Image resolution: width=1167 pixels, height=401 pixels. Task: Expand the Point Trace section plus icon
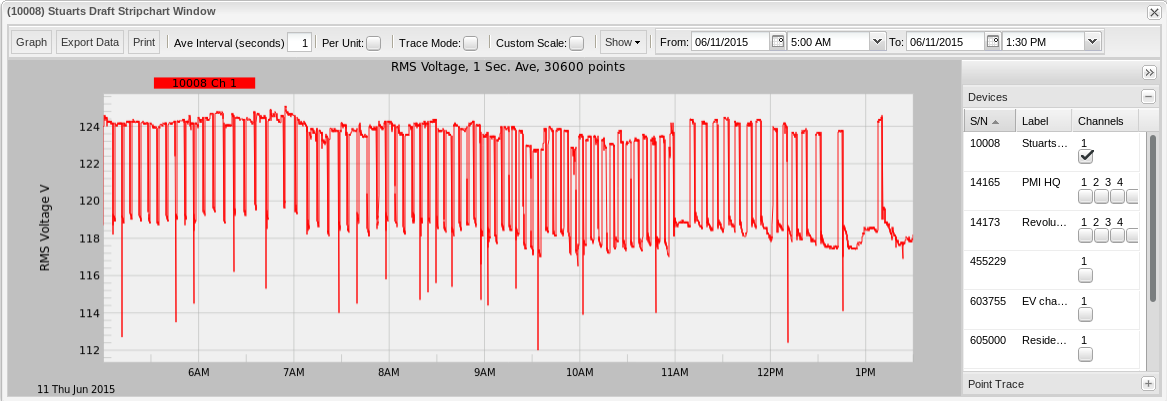[1148, 384]
